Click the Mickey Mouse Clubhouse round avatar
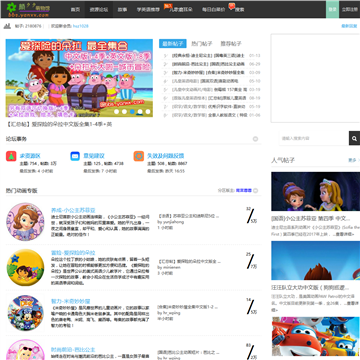Screen dimensions: 360x360 point(25,313)
